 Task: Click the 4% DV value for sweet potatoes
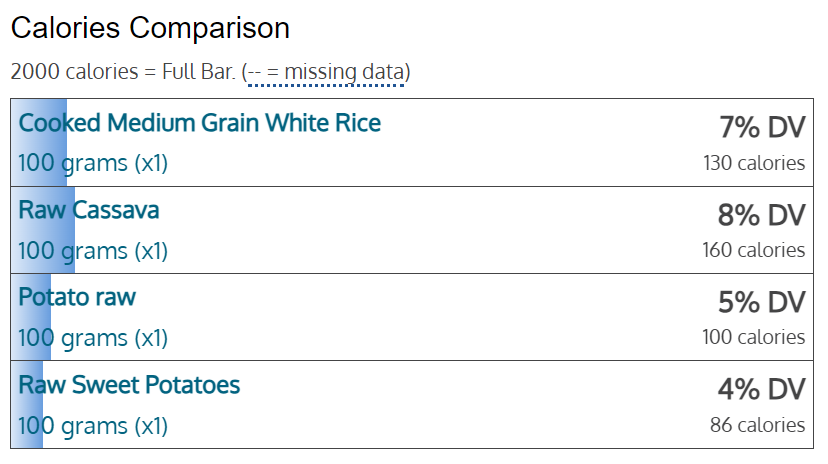pyautogui.click(x=761, y=390)
